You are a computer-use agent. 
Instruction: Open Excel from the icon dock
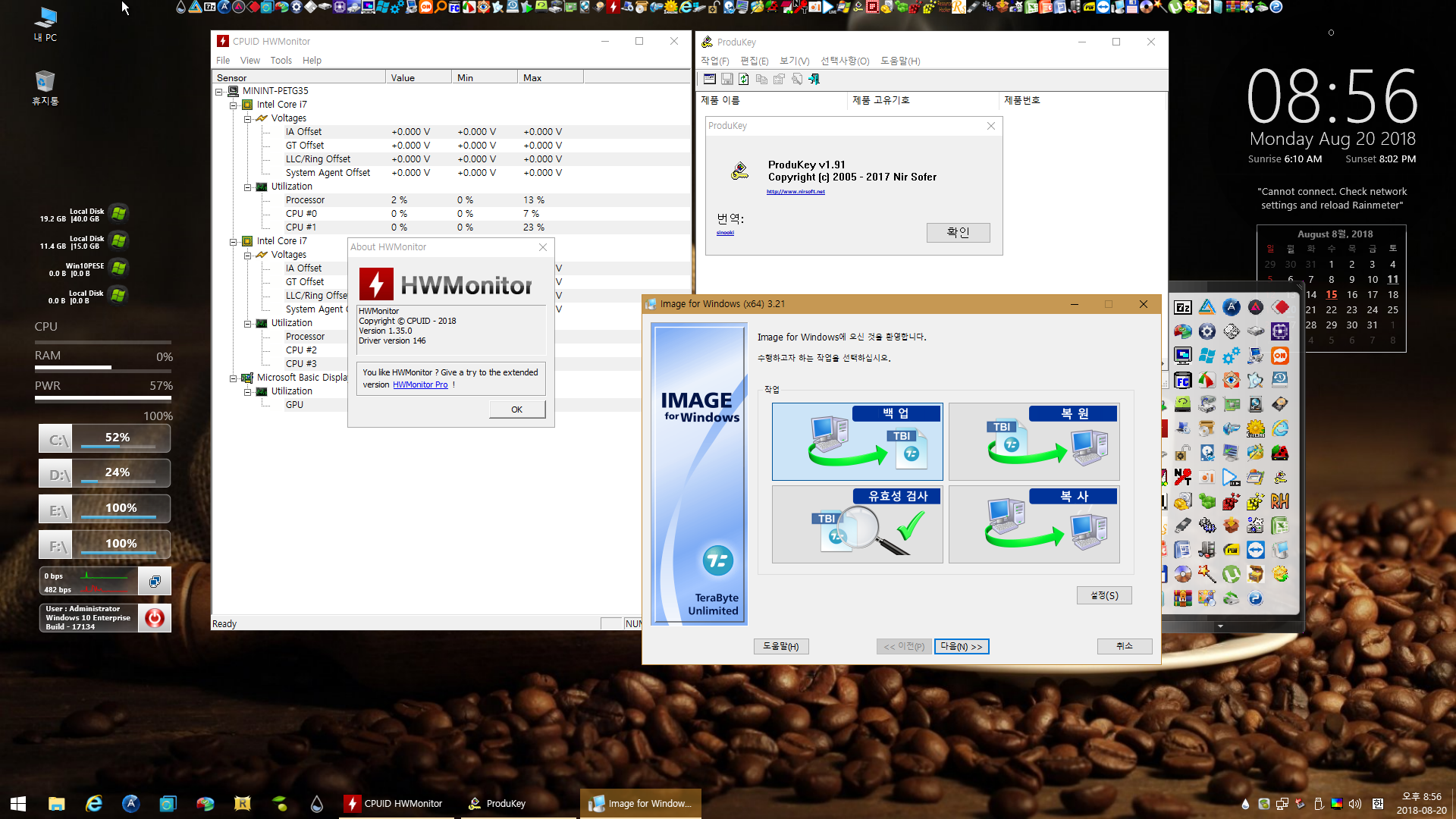[x=1280, y=526]
